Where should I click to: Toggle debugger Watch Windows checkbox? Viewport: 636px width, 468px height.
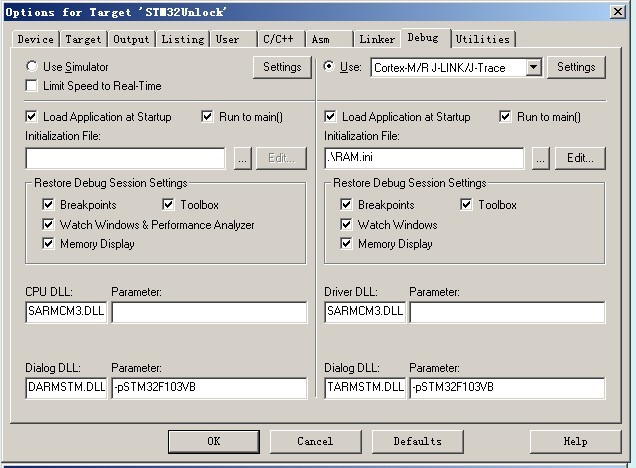(346, 224)
